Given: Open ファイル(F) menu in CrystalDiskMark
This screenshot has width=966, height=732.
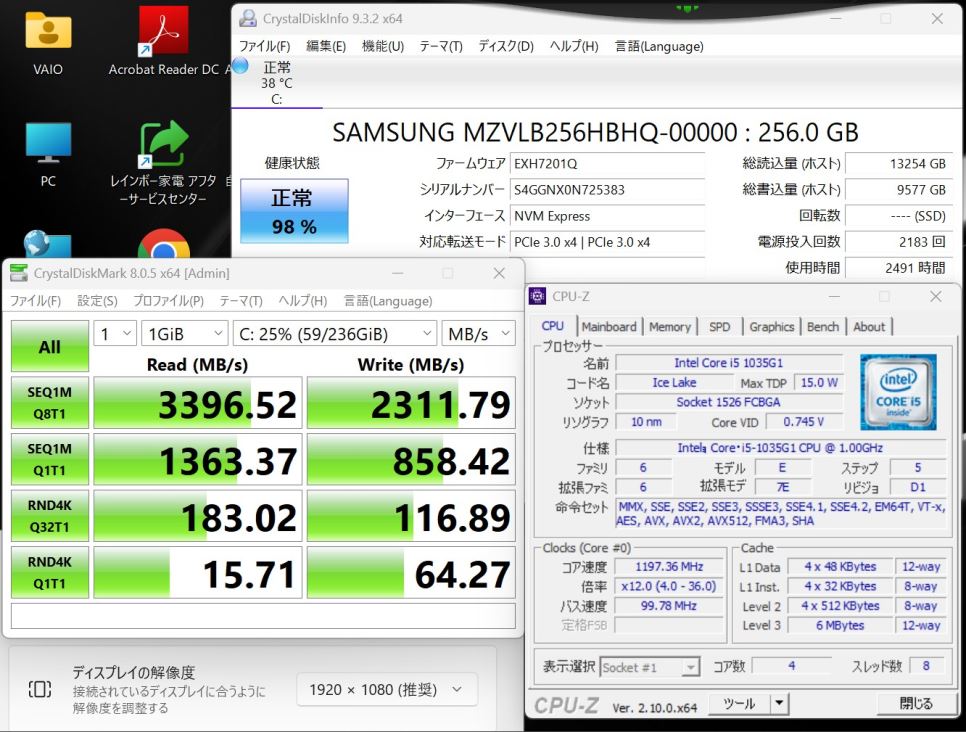Looking at the screenshot, I should click(x=35, y=301).
